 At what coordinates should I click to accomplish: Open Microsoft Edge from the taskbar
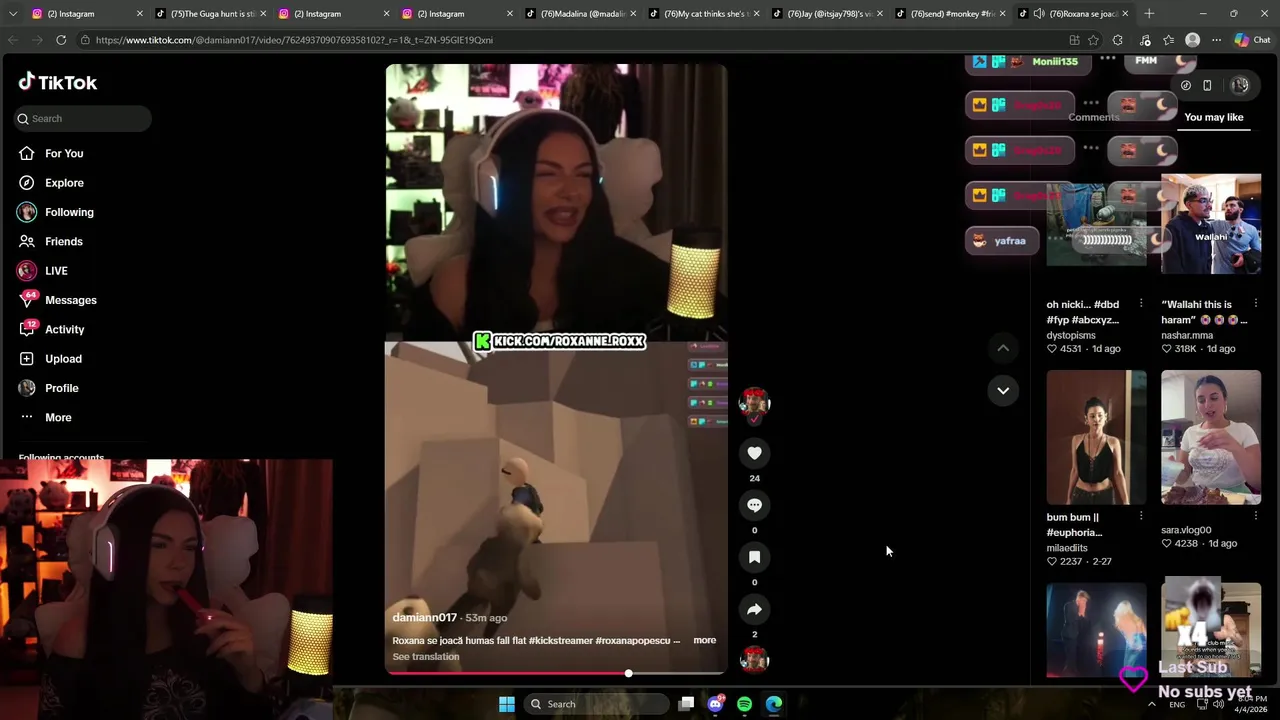pyautogui.click(x=774, y=704)
